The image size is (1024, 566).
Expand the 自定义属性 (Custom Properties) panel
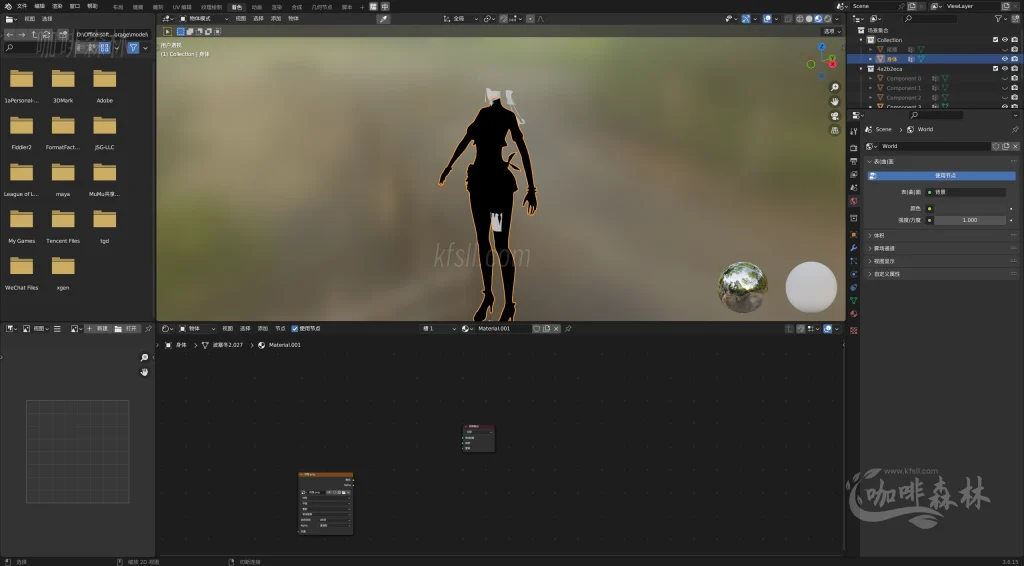pos(941,274)
